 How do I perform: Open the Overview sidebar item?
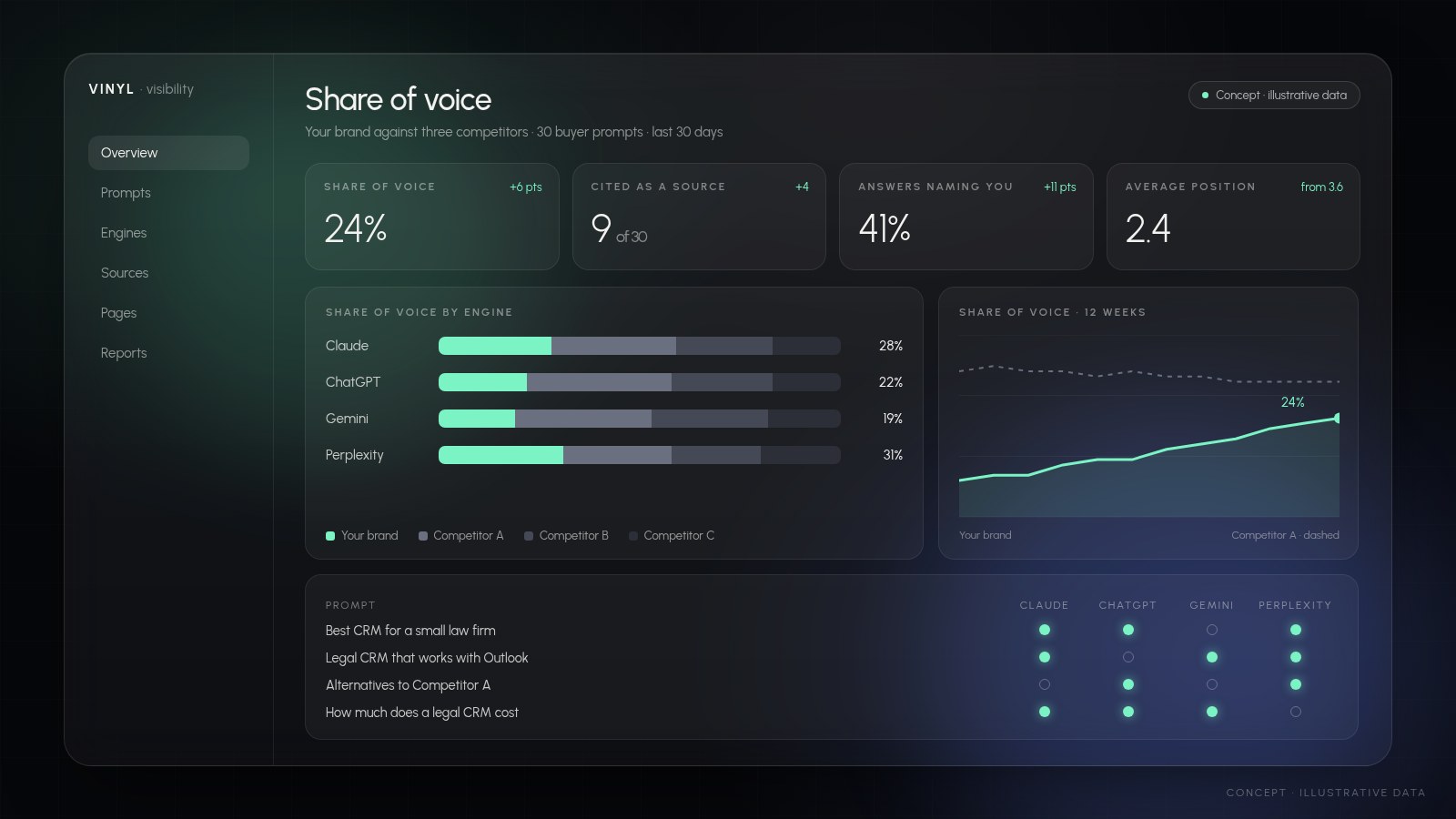168,153
